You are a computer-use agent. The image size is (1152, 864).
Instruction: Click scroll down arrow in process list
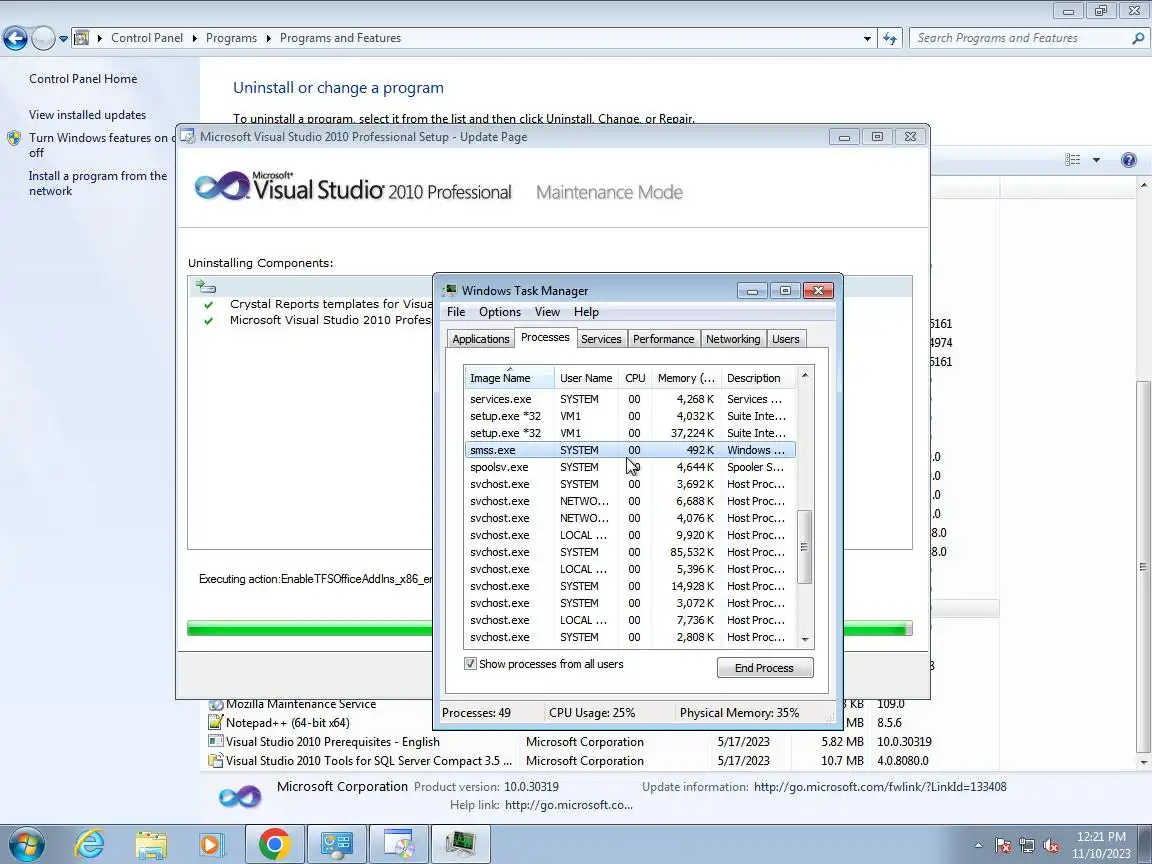click(804, 639)
